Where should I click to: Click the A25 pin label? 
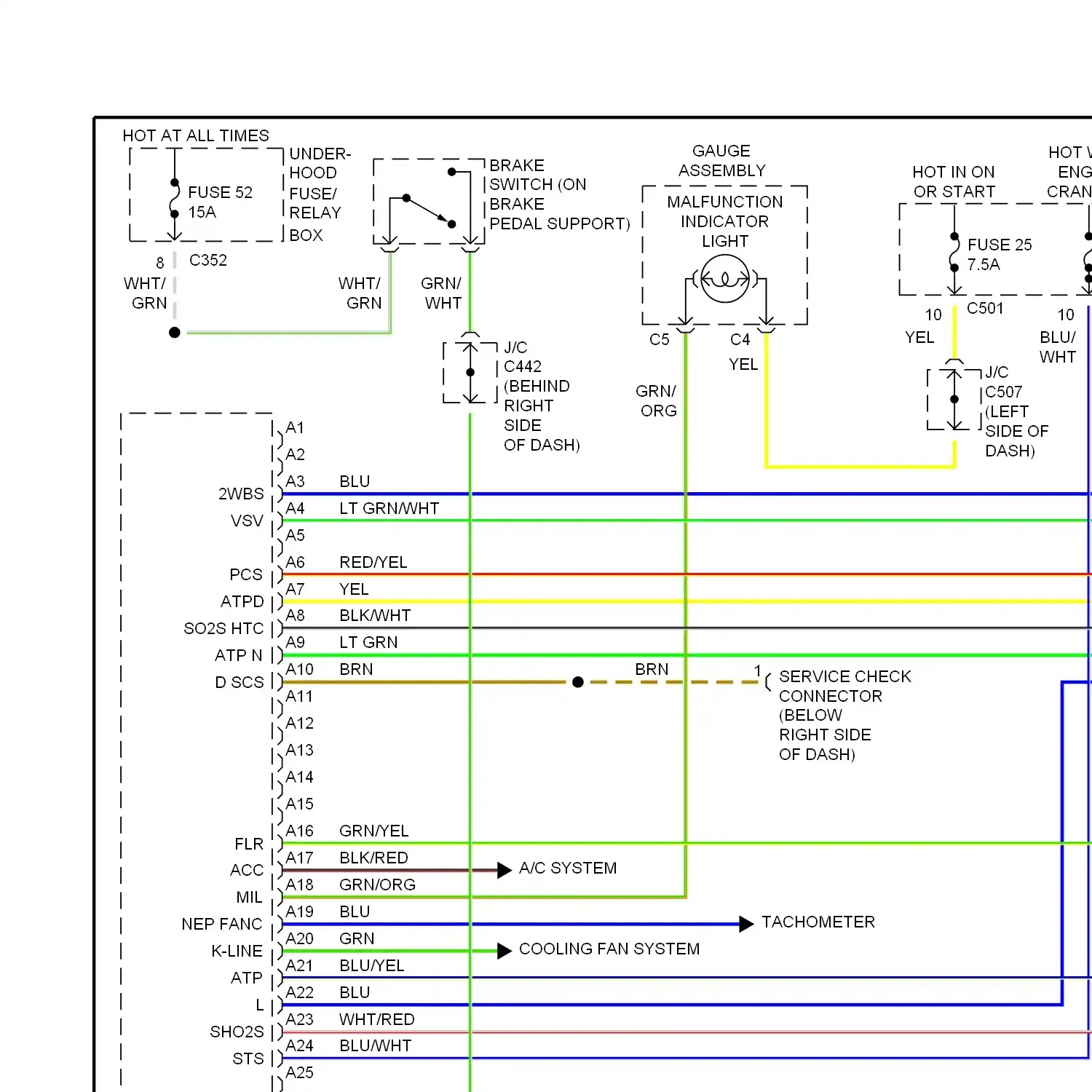[299, 1072]
